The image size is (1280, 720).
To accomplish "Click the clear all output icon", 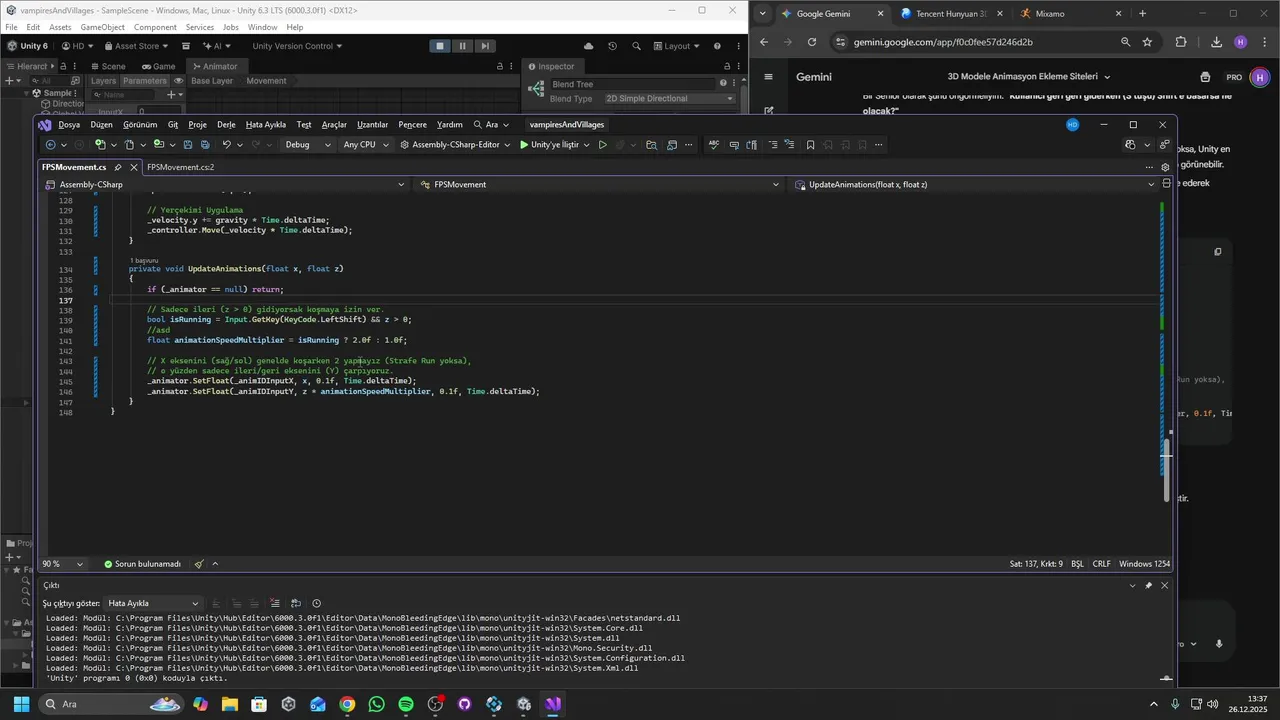I will (x=275, y=603).
